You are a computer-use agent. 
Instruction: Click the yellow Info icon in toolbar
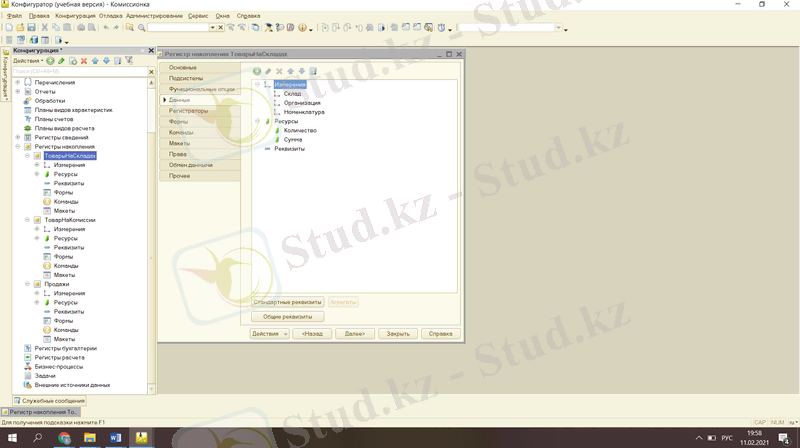[x=302, y=28]
